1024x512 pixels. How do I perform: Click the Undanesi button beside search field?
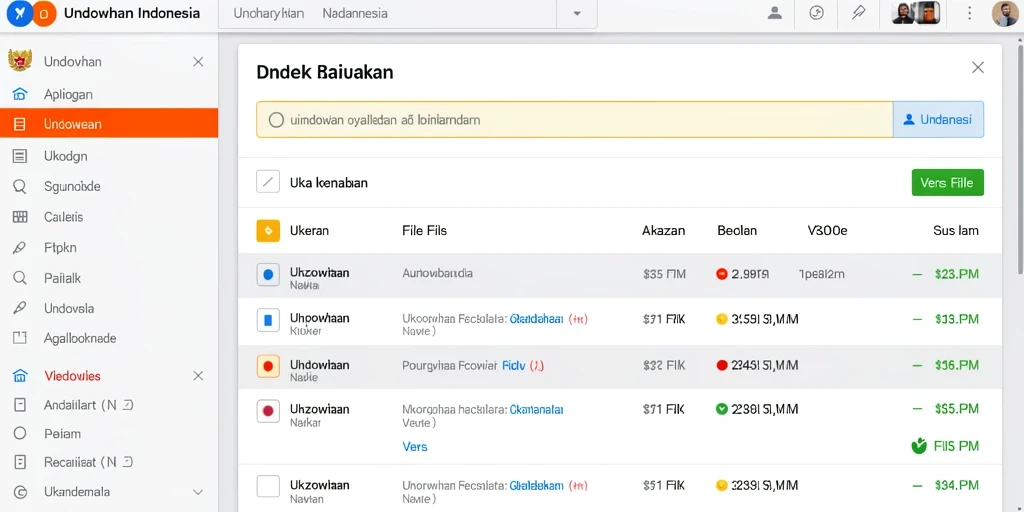coord(938,120)
